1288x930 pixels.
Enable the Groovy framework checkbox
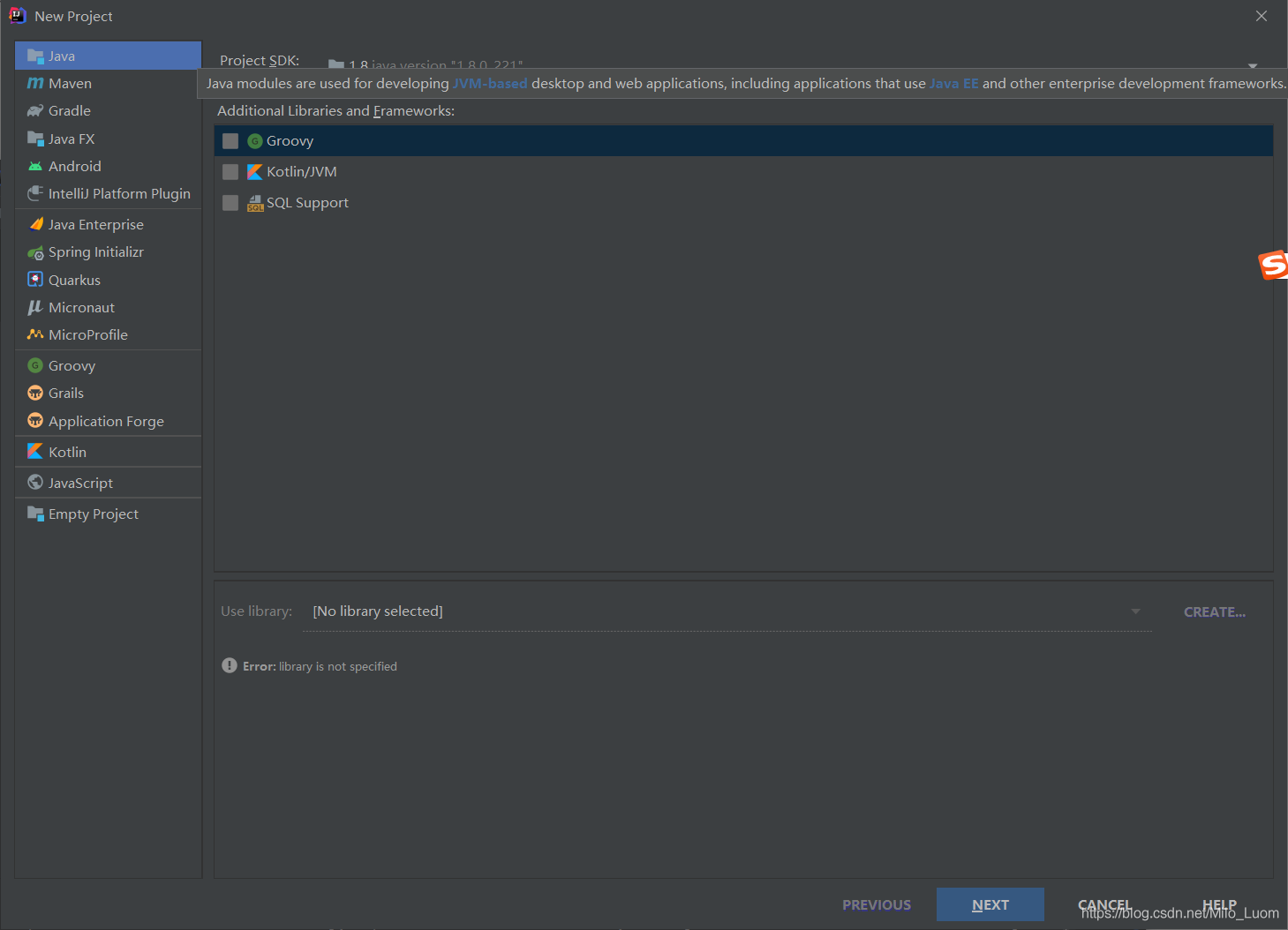[x=230, y=141]
